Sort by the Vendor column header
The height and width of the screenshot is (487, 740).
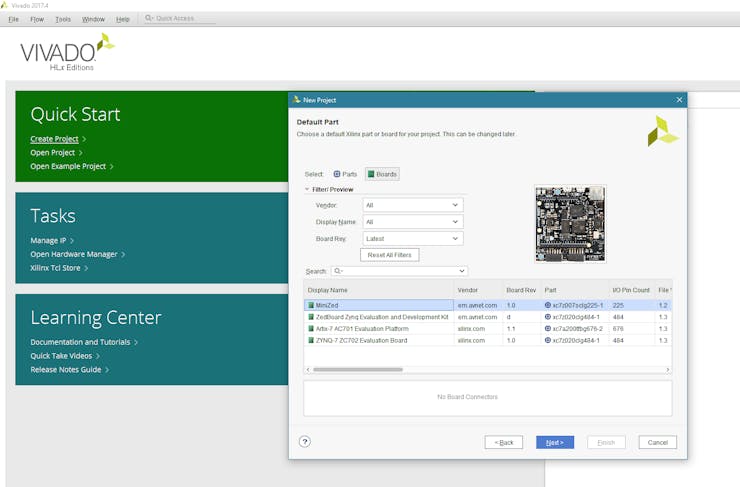click(x=478, y=290)
